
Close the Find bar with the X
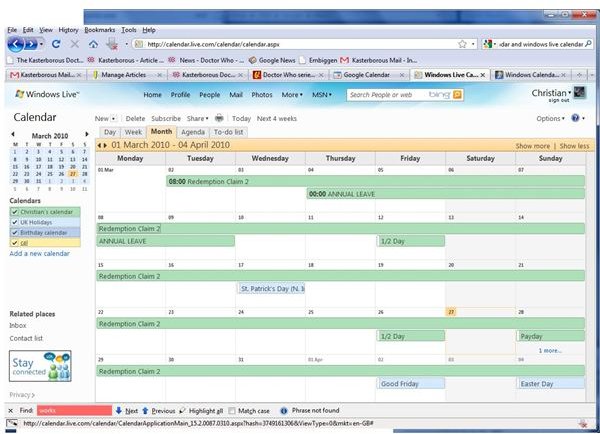(11, 411)
